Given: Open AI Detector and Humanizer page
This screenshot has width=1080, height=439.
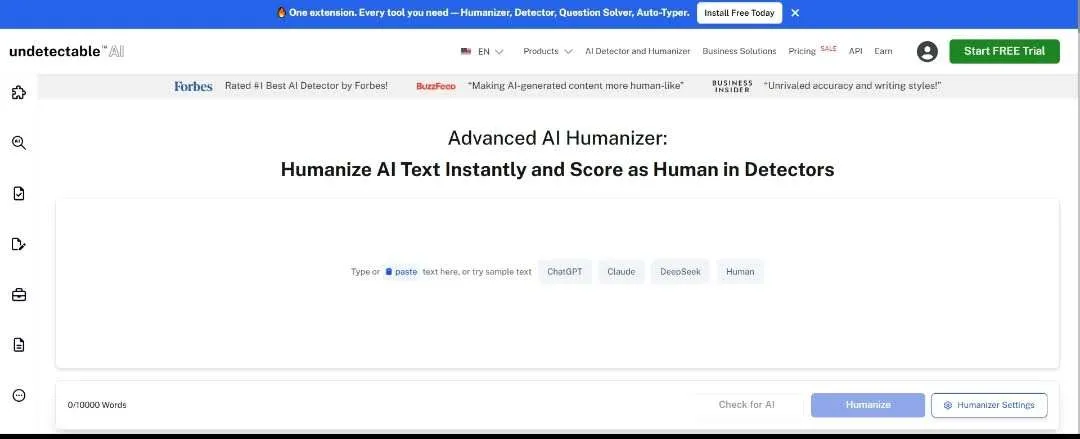Looking at the screenshot, I should pos(637,51).
